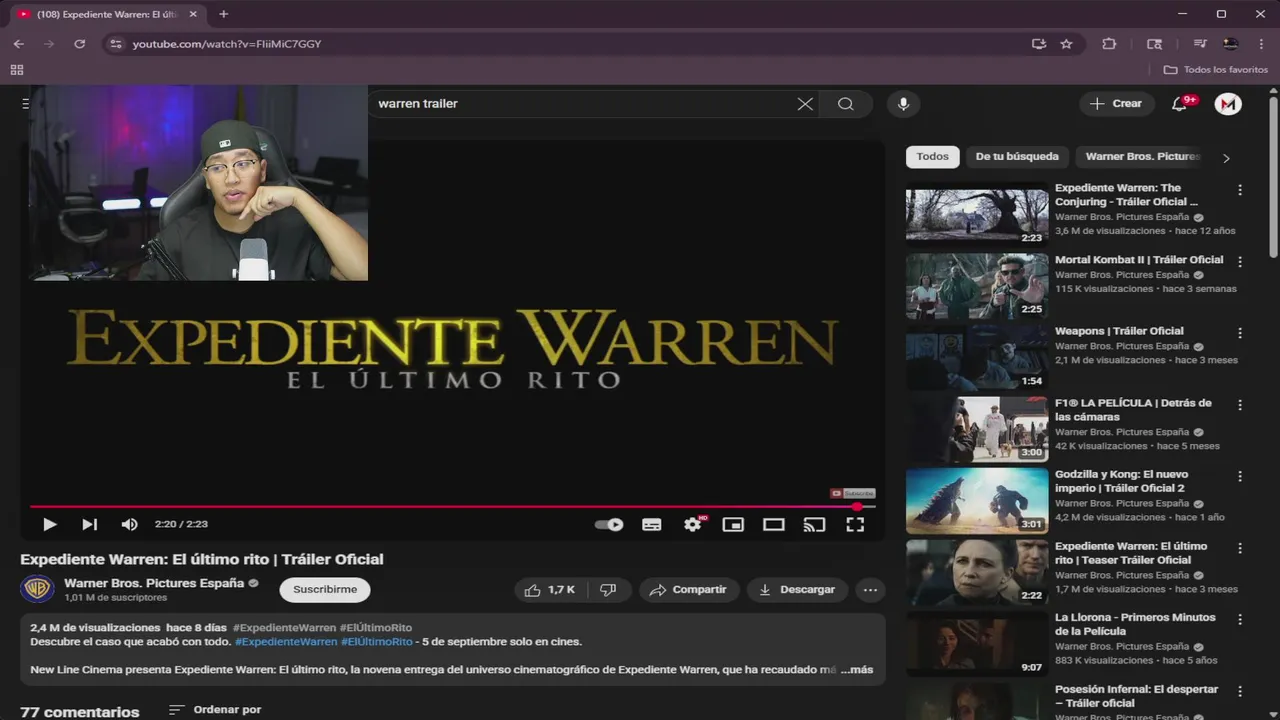The width and height of the screenshot is (1280, 720).
Task: Click Descargar download button
Action: (x=797, y=590)
